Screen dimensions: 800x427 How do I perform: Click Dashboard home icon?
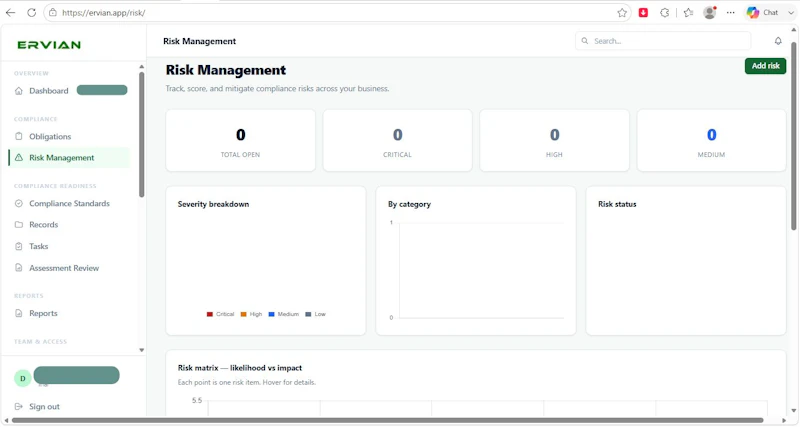pyautogui.click(x=19, y=91)
